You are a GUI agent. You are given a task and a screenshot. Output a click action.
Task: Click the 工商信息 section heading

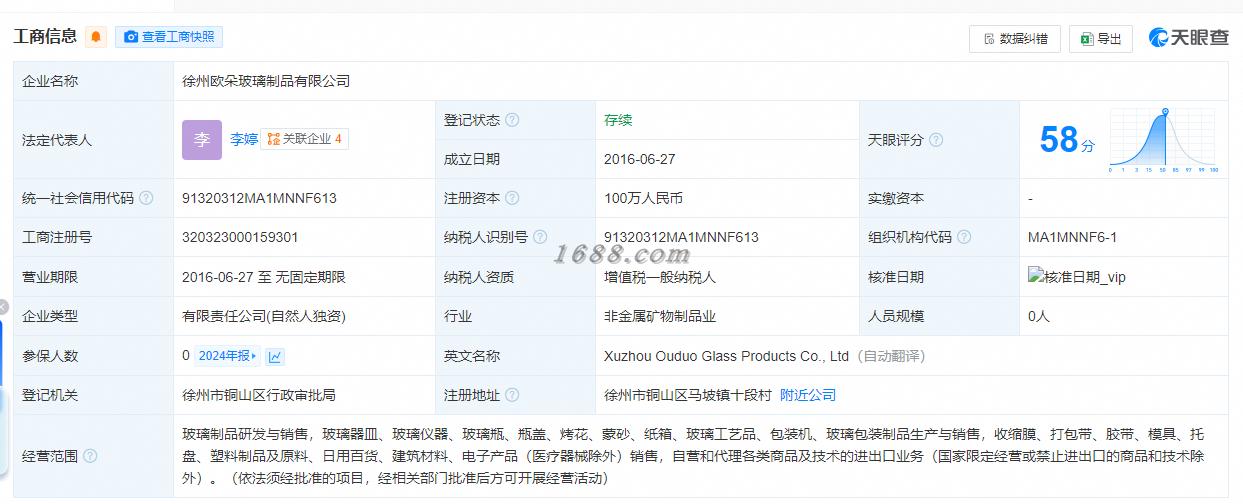coord(45,37)
